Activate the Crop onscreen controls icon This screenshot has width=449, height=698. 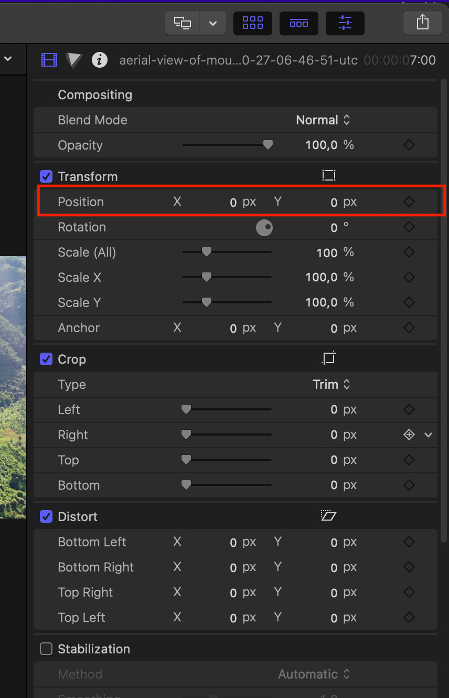click(328, 358)
